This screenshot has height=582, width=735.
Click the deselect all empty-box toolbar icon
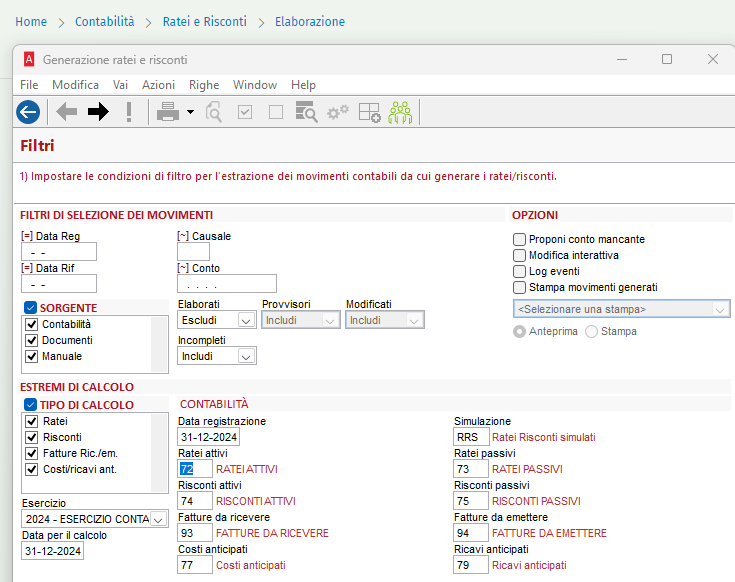pos(276,112)
